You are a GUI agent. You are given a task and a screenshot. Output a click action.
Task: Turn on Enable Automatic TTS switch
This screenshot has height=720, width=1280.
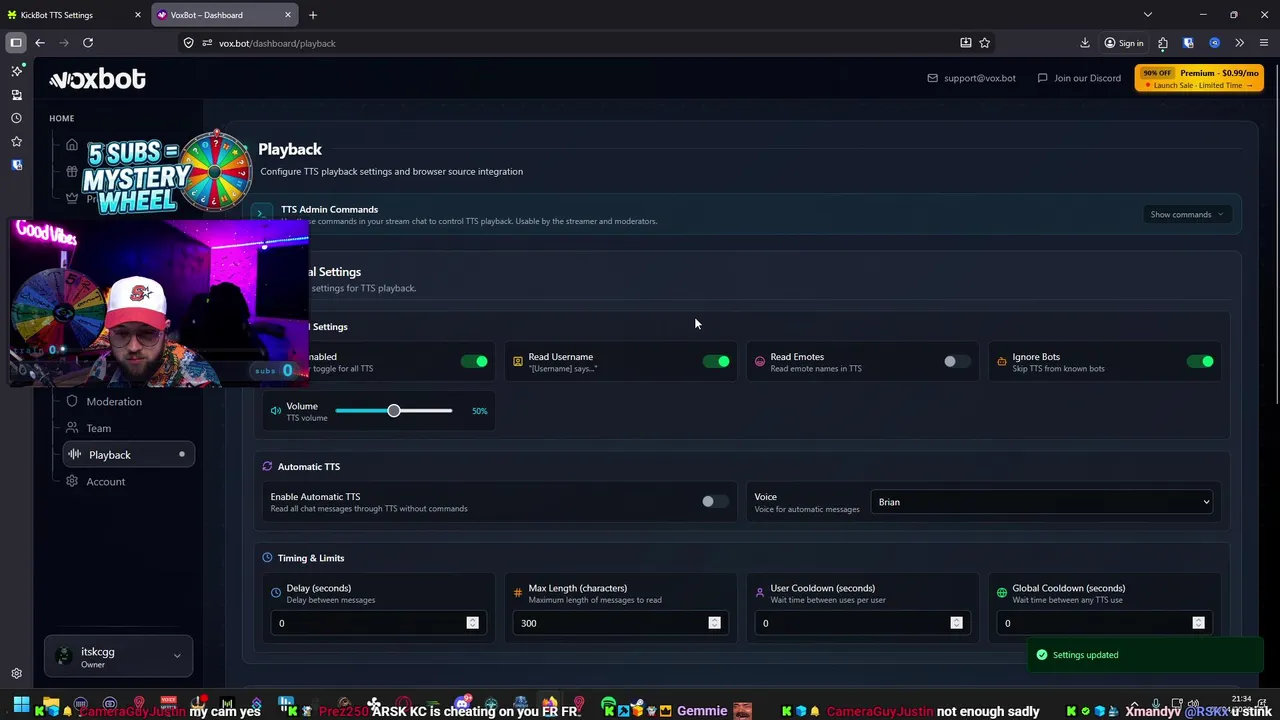point(715,501)
